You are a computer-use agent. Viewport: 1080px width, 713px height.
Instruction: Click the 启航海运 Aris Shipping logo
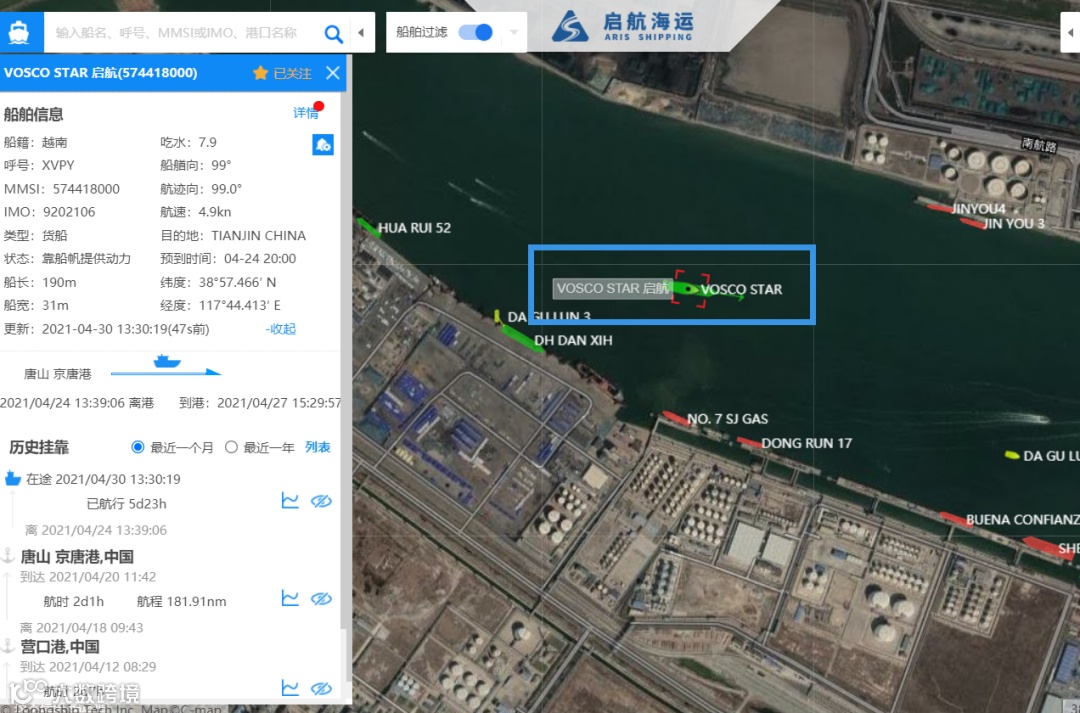tap(622, 27)
